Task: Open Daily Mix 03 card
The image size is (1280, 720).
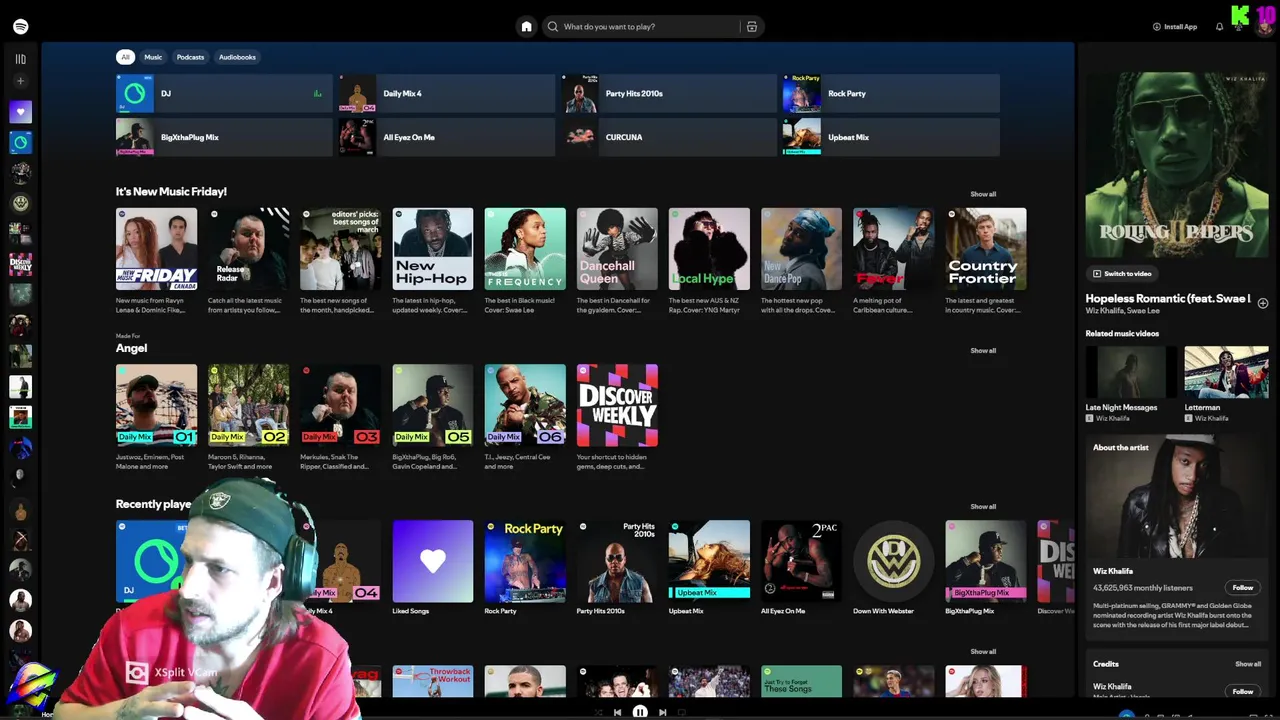Action: [x=340, y=405]
